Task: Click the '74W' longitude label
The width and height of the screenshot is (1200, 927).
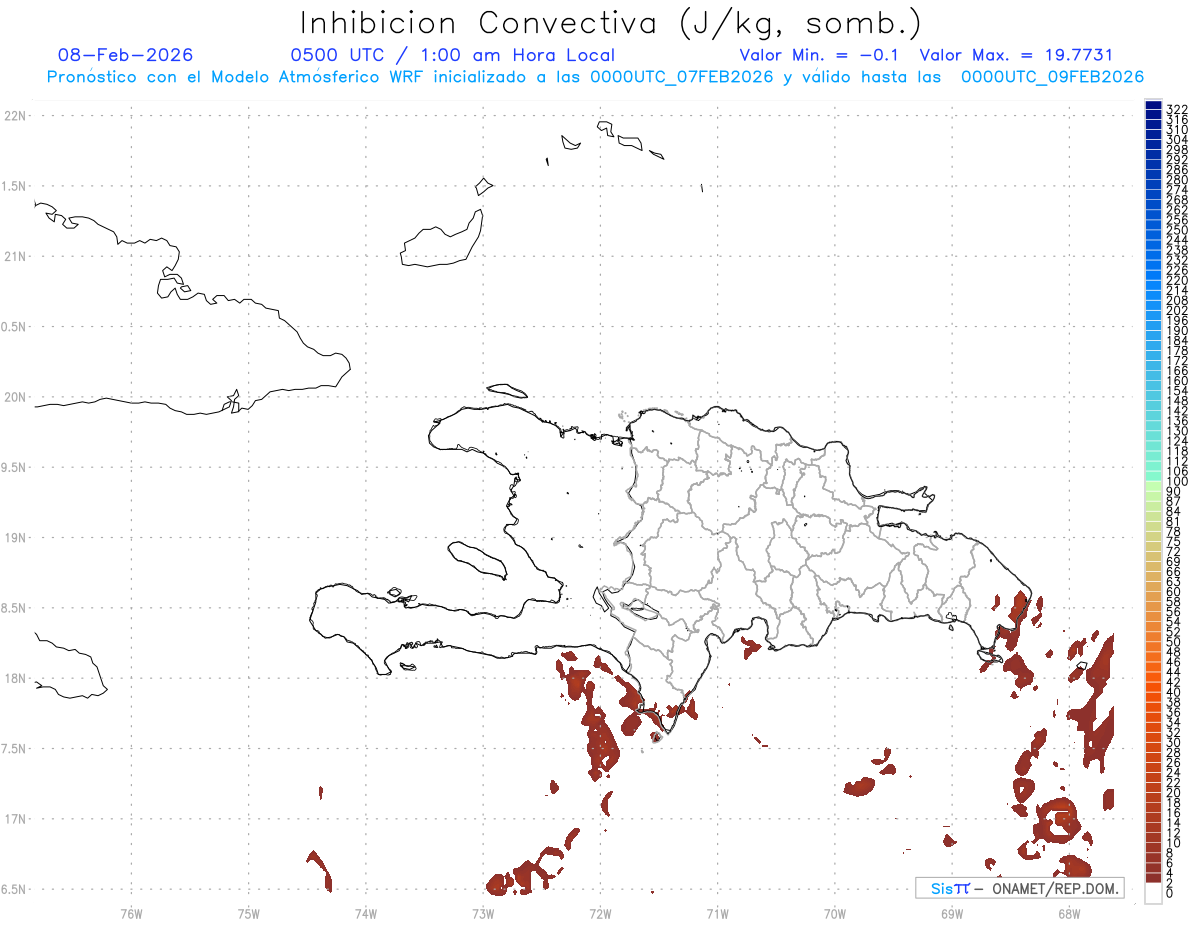Action: pyautogui.click(x=366, y=913)
